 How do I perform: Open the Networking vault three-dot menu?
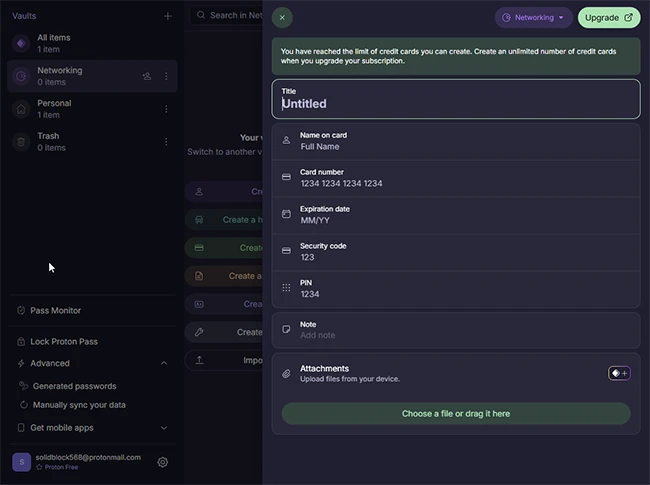point(166,76)
